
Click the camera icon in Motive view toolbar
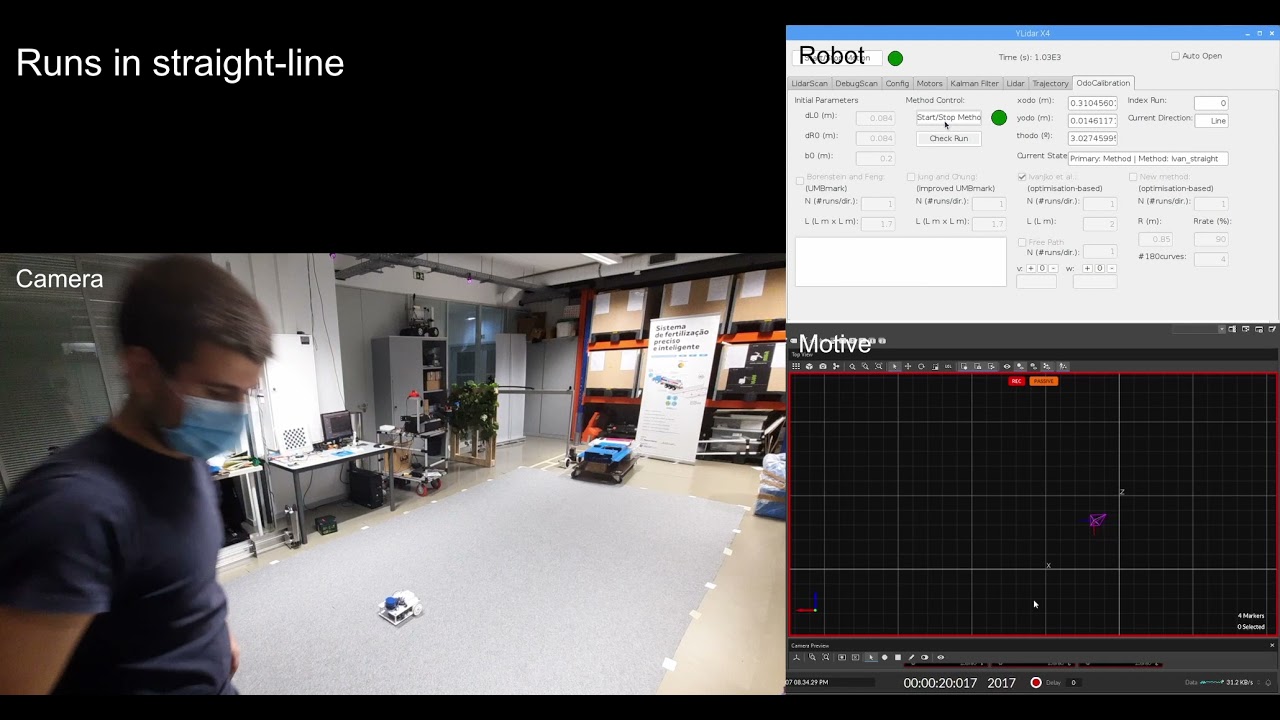pos(823,366)
